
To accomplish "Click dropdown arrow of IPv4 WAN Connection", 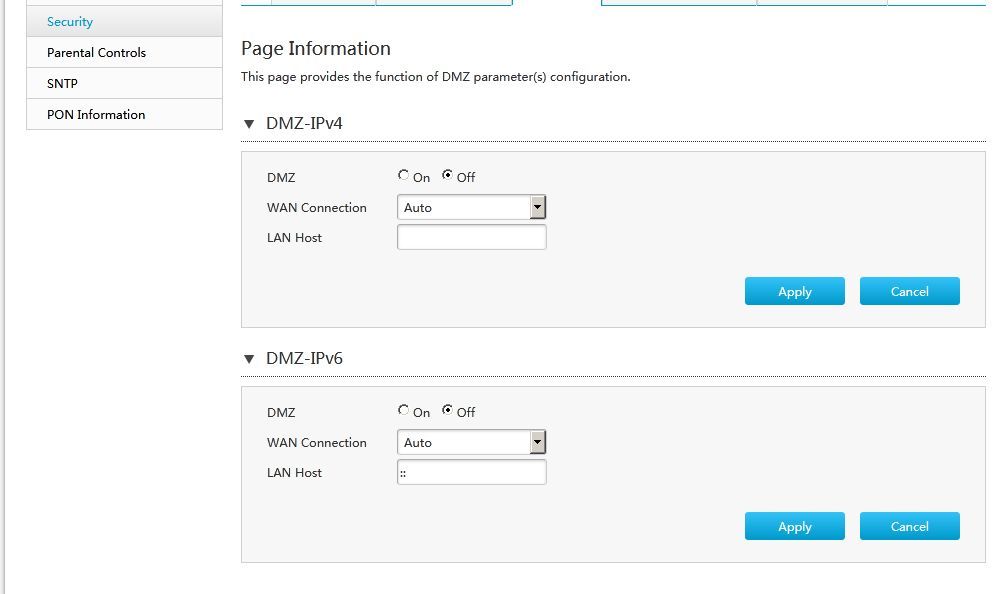I will [x=537, y=208].
